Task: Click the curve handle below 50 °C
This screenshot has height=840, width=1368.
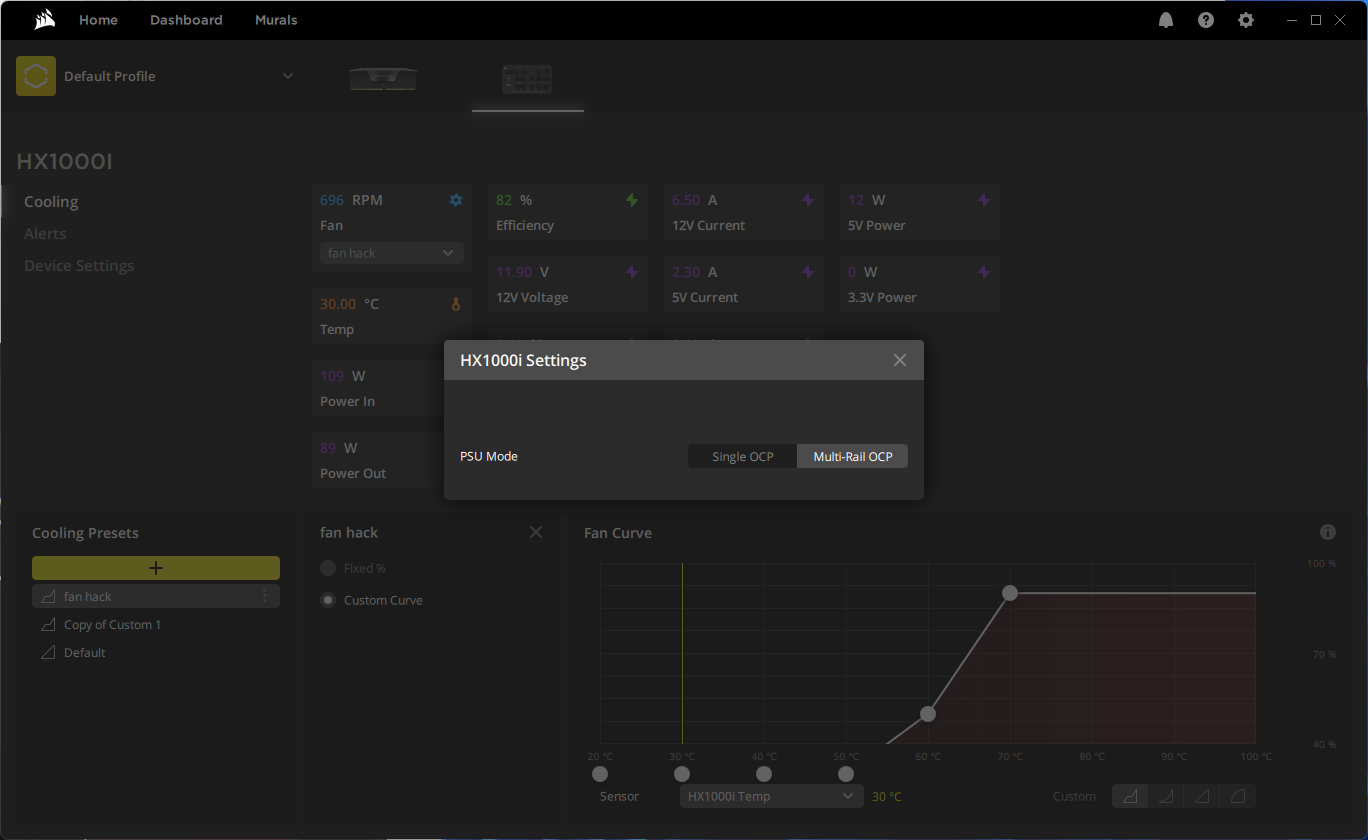Action: pos(846,774)
